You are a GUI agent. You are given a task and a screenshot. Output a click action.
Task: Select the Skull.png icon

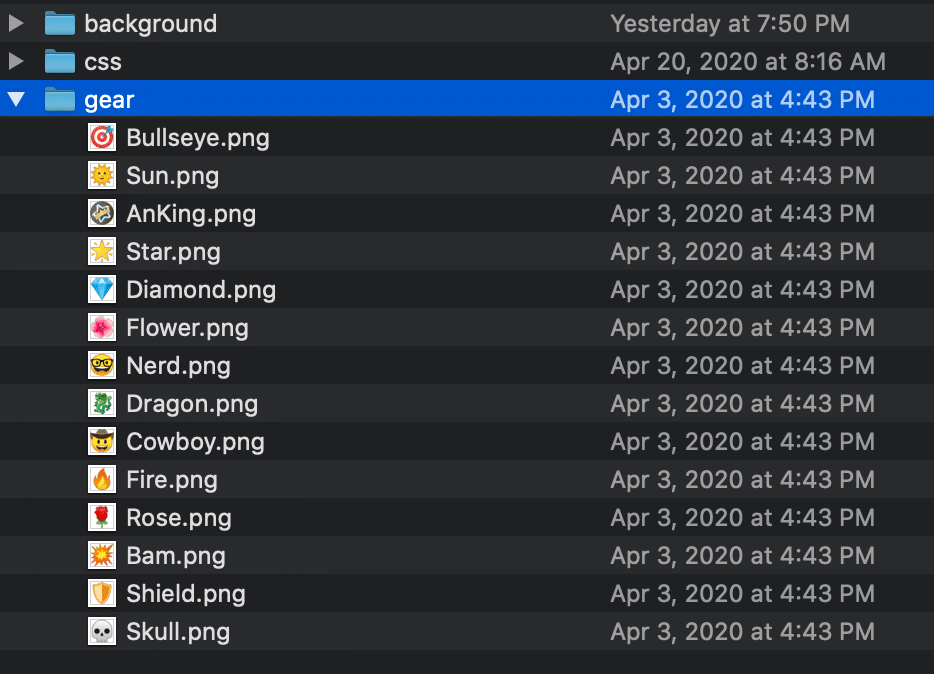[102, 632]
